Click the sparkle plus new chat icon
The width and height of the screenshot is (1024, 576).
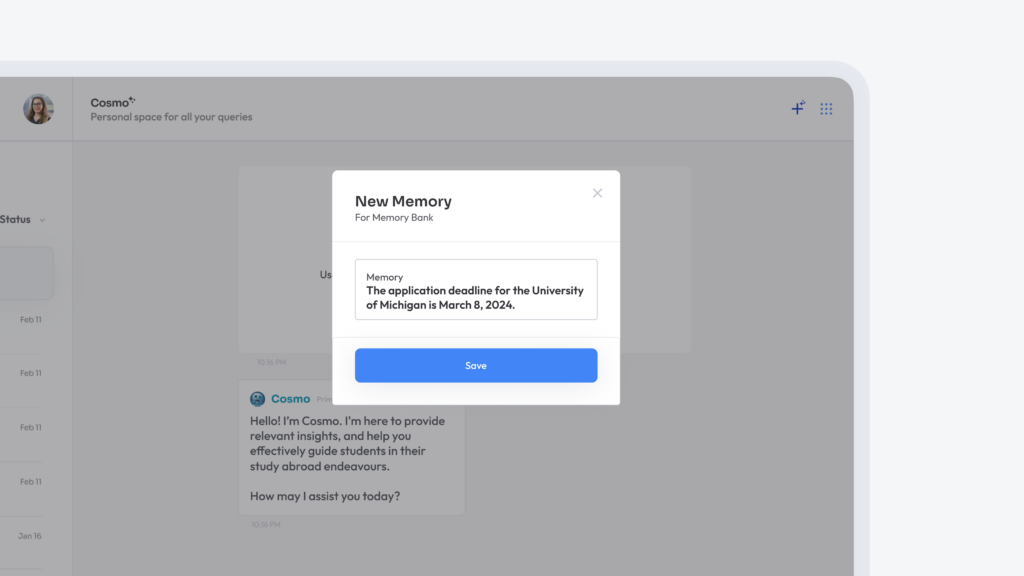point(798,108)
